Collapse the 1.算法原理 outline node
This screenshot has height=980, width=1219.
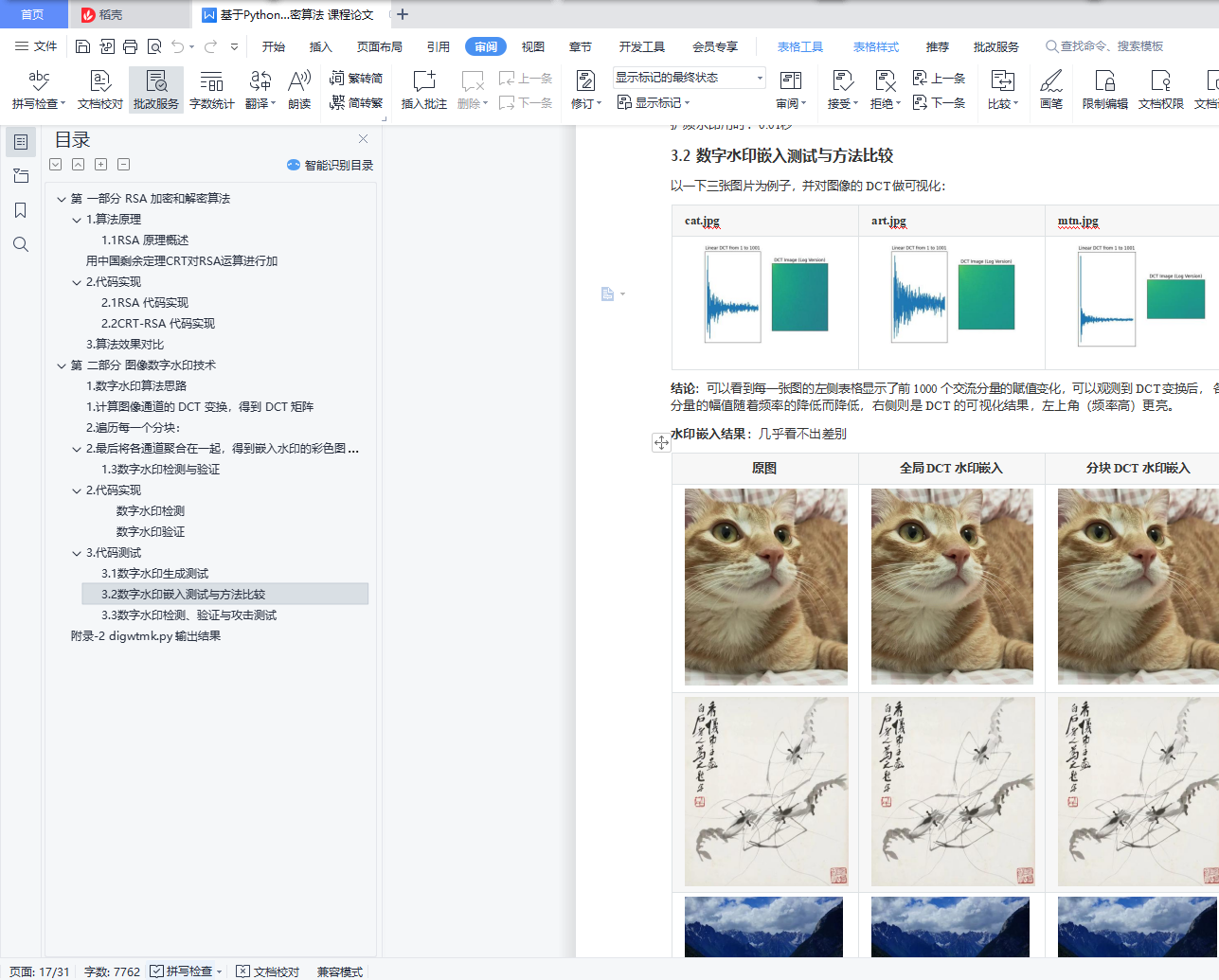point(77,220)
